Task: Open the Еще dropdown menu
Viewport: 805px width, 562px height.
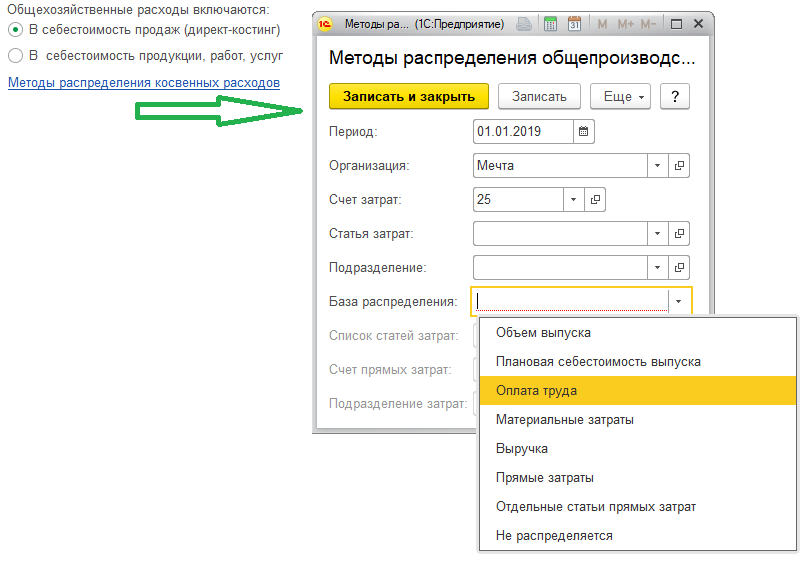Action: tap(621, 96)
